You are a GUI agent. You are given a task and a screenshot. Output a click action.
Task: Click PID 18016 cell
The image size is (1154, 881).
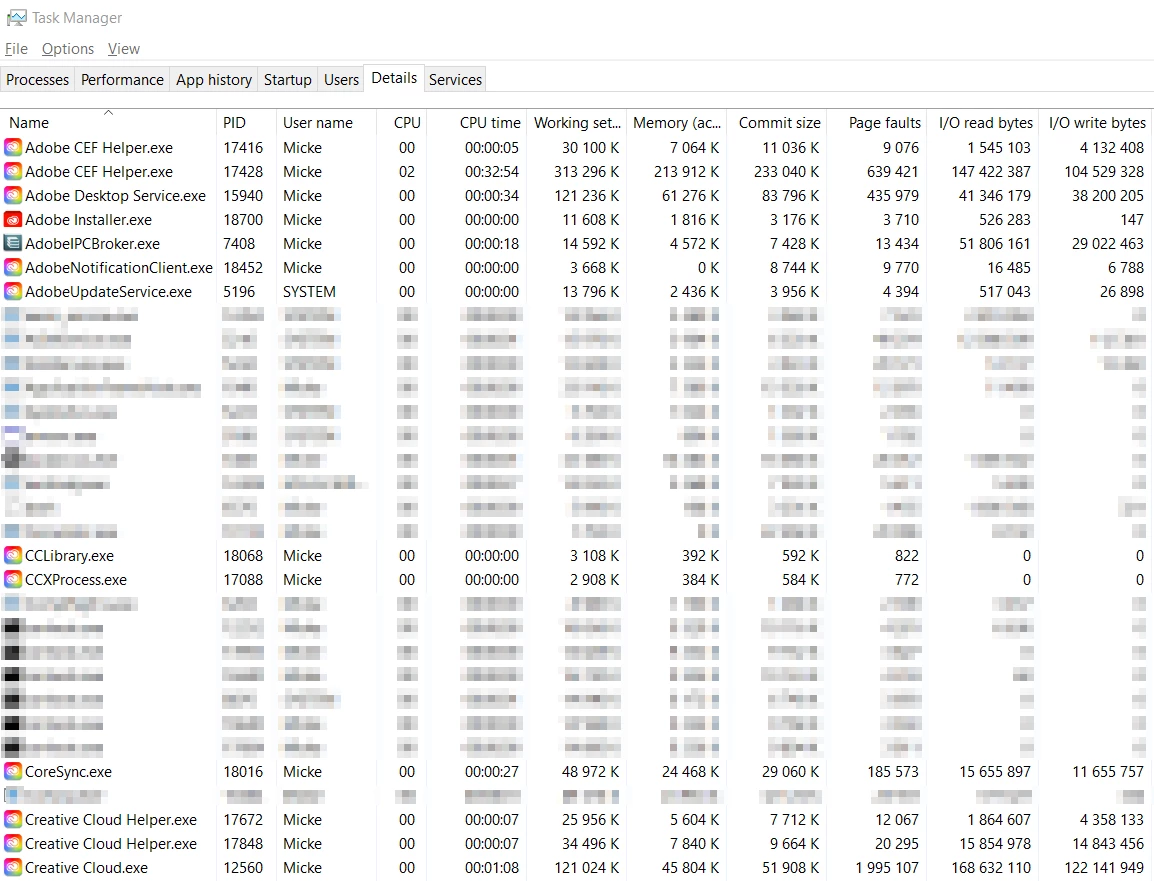243,772
